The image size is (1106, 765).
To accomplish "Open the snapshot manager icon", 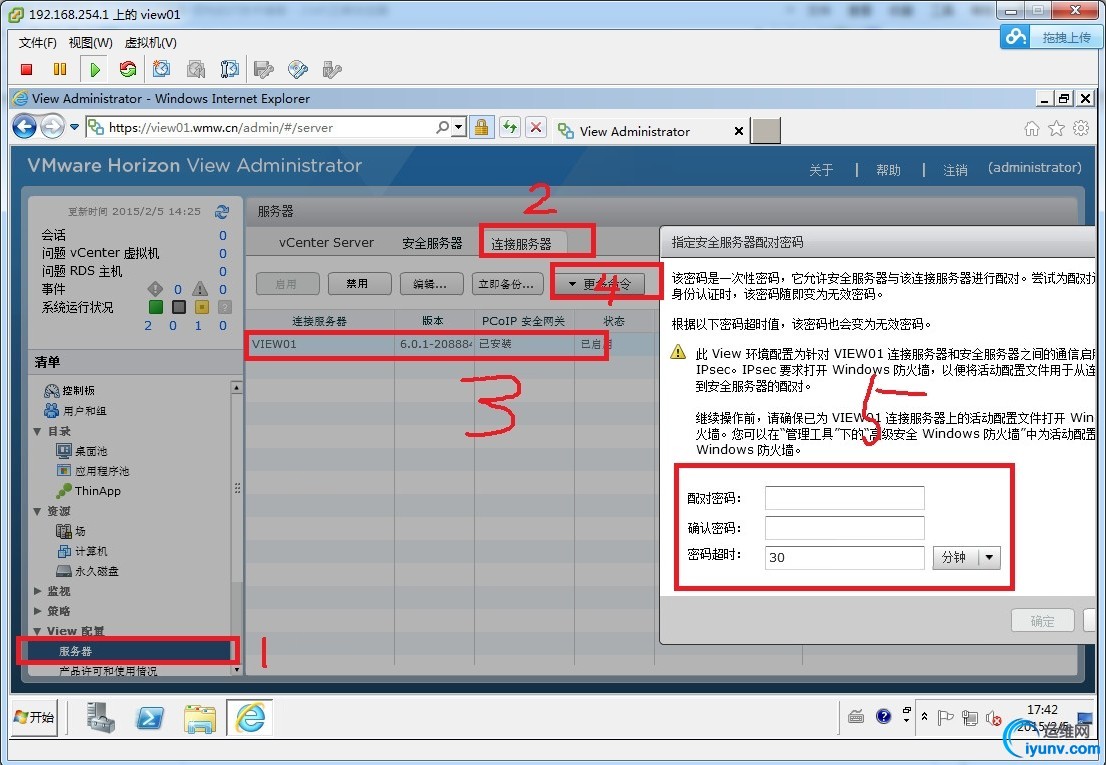I will coord(229,69).
